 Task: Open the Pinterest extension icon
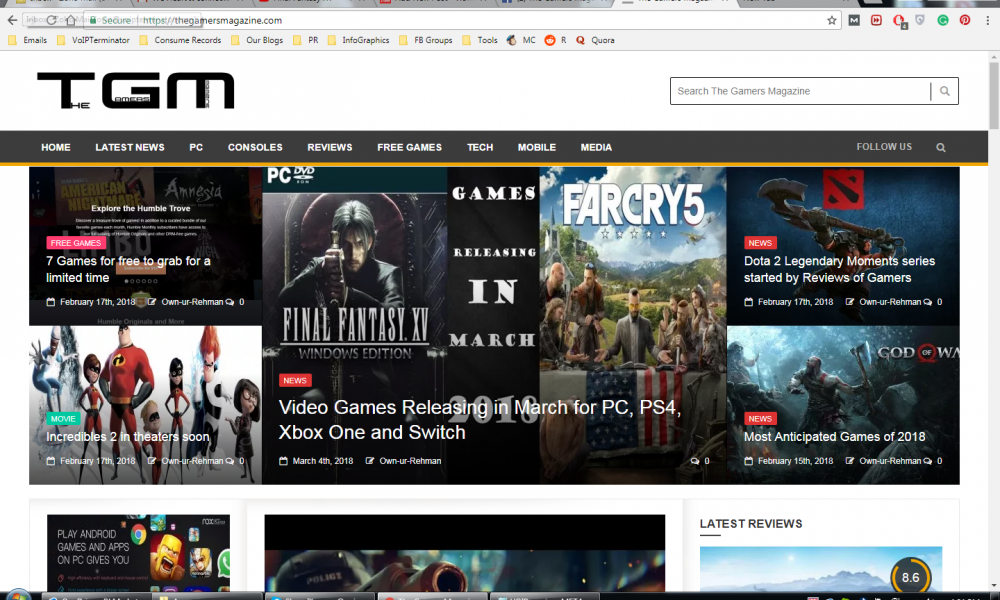coord(965,20)
